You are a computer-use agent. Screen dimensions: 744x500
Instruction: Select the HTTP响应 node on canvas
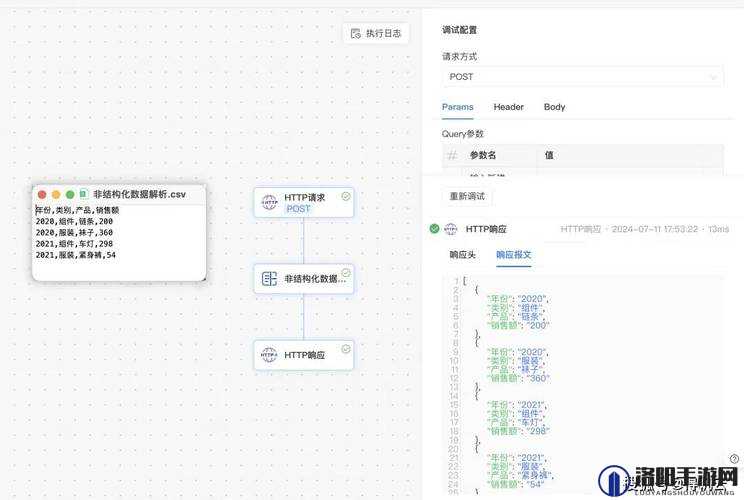[x=304, y=355]
